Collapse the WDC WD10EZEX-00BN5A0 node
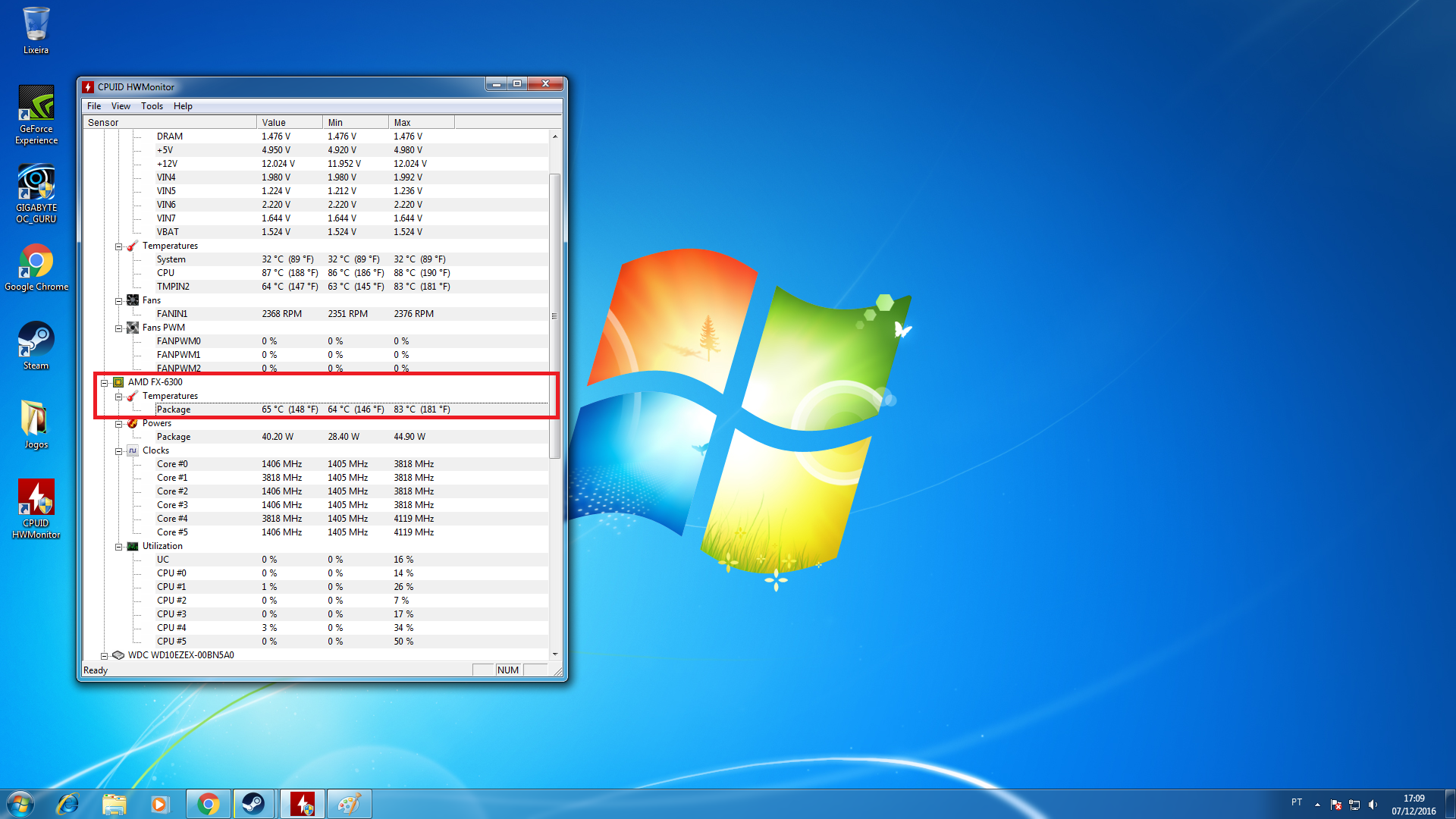This screenshot has height=819, width=1456. click(104, 656)
